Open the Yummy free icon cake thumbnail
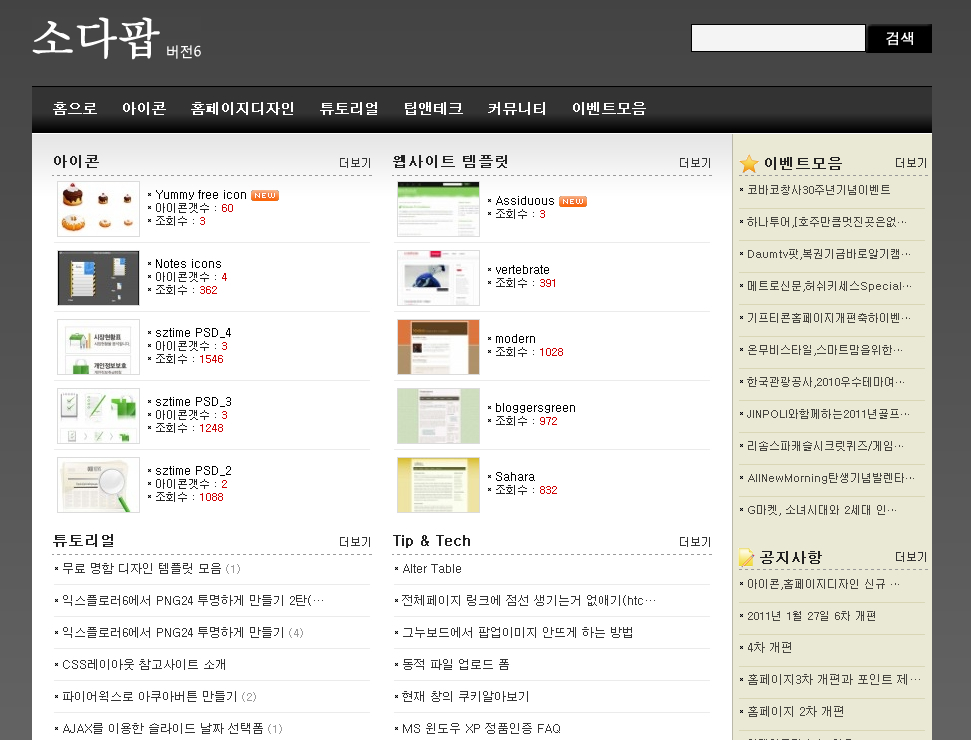971x740 pixels. coord(98,208)
